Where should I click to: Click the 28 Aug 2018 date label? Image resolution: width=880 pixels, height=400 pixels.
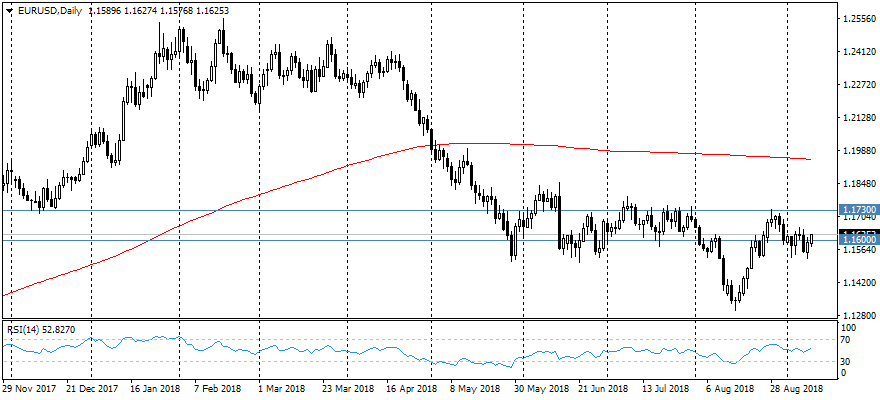point(798,386)
